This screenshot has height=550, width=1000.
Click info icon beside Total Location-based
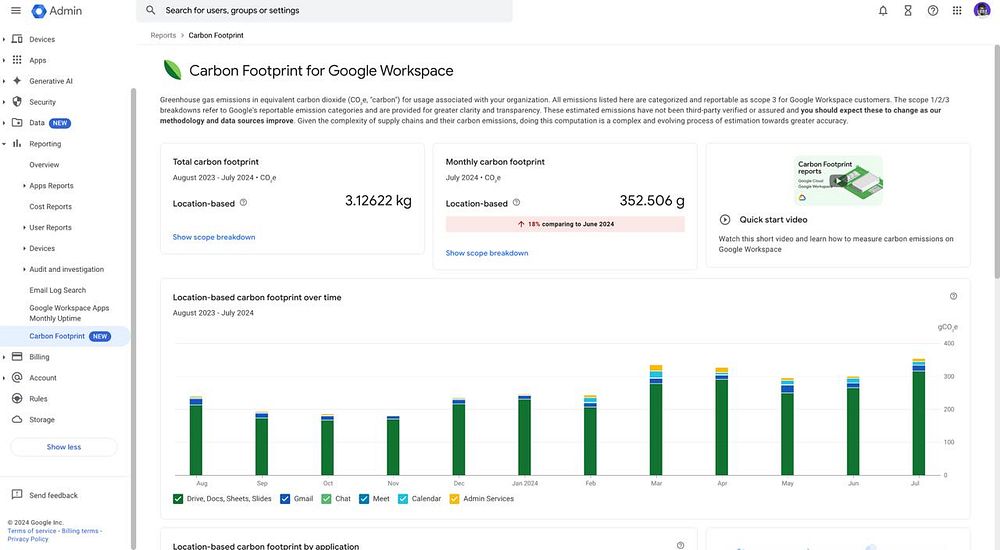[244, 203]
